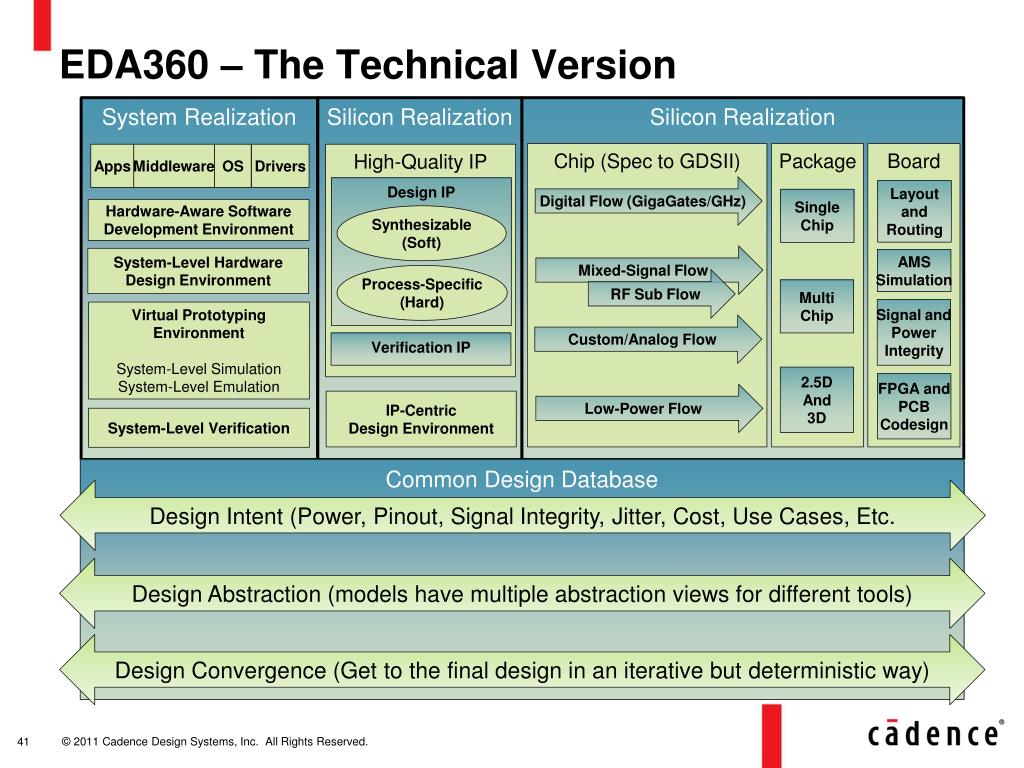Viewport: 1024px width, 768px height.
Task: Select Hardware-Aware Software Development Environment box
Action: [x=199, y=220]
